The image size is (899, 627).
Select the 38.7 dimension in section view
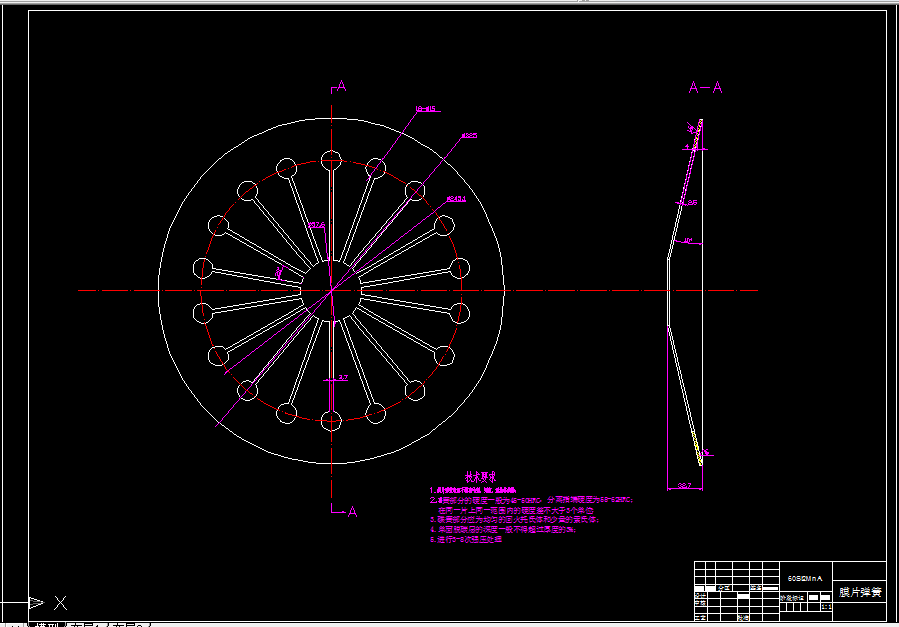pos(685,485)
